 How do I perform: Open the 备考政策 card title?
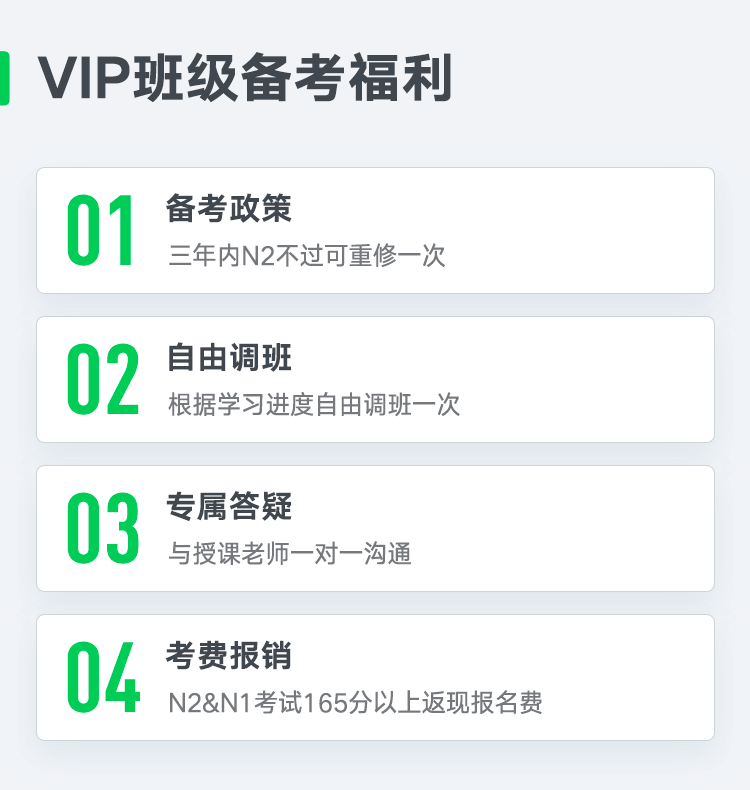click(229, 208)
